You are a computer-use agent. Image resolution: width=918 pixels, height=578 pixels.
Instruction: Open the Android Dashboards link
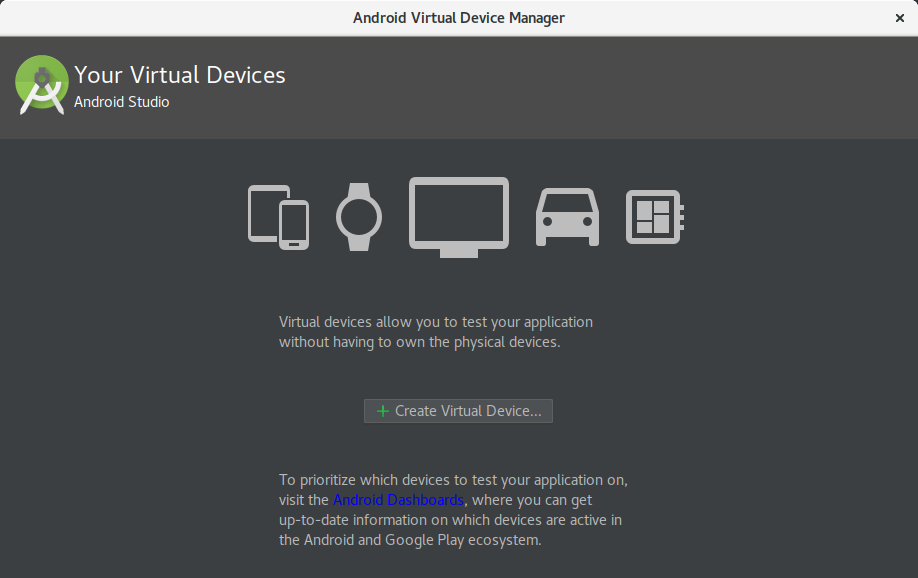pyautogui.click(x=398, y=500)
